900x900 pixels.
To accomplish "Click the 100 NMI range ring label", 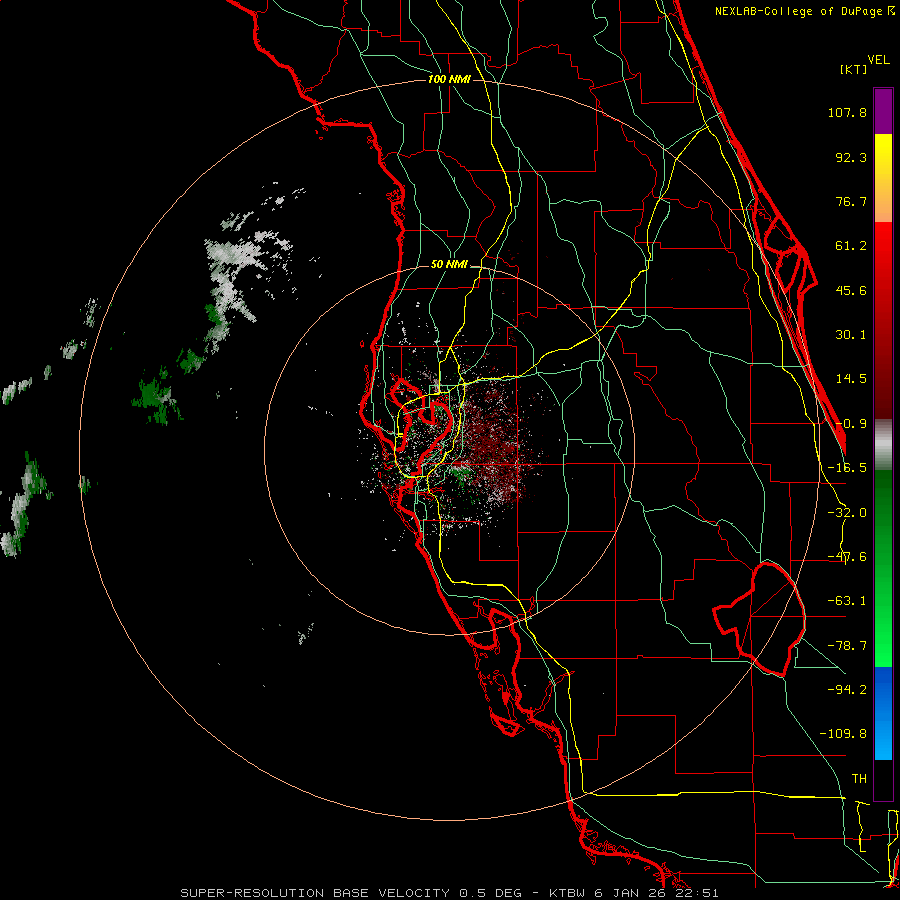I will (x=449, y=79).
